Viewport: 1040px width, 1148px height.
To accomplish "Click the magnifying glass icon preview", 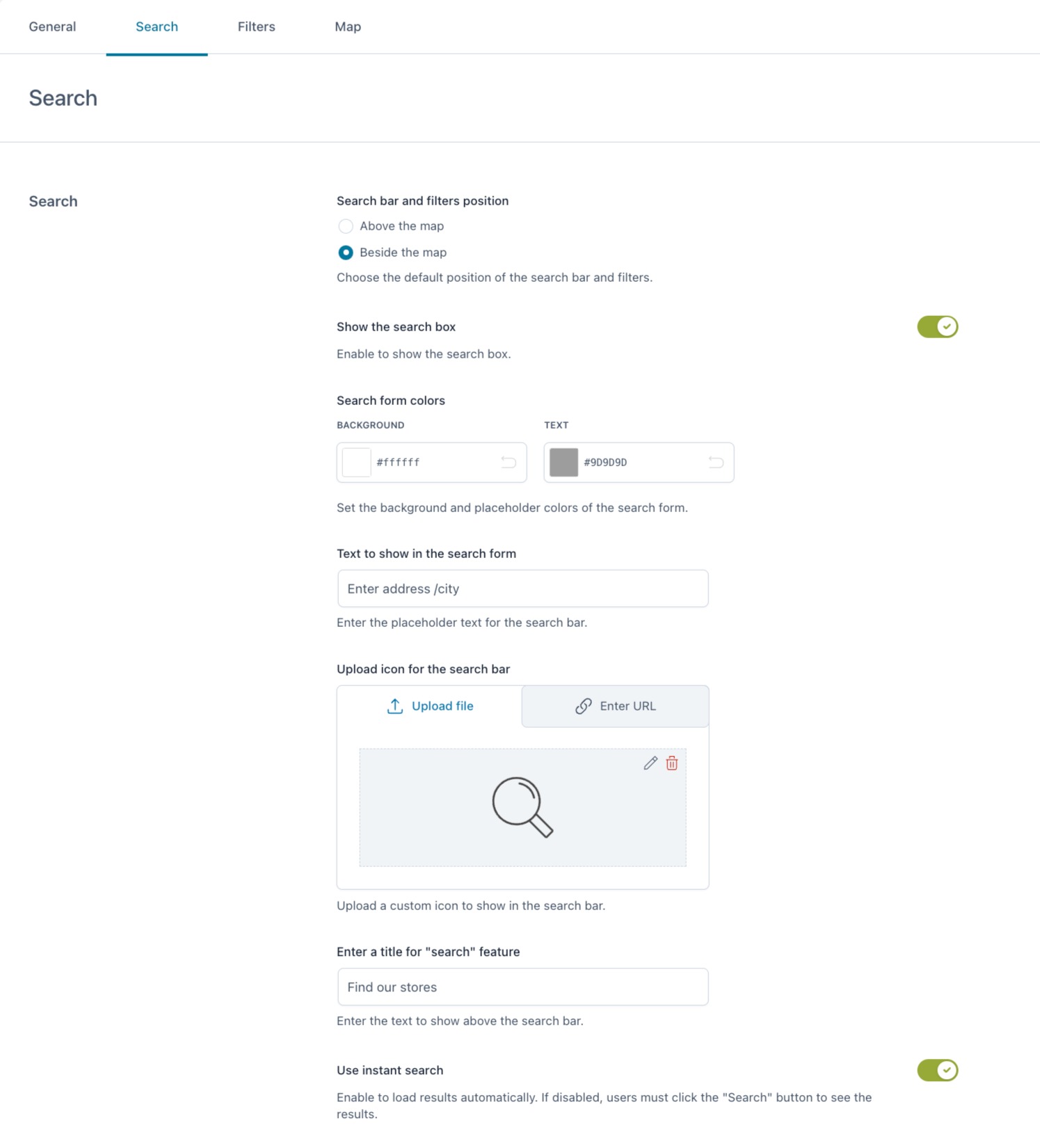I will point(522,807).
